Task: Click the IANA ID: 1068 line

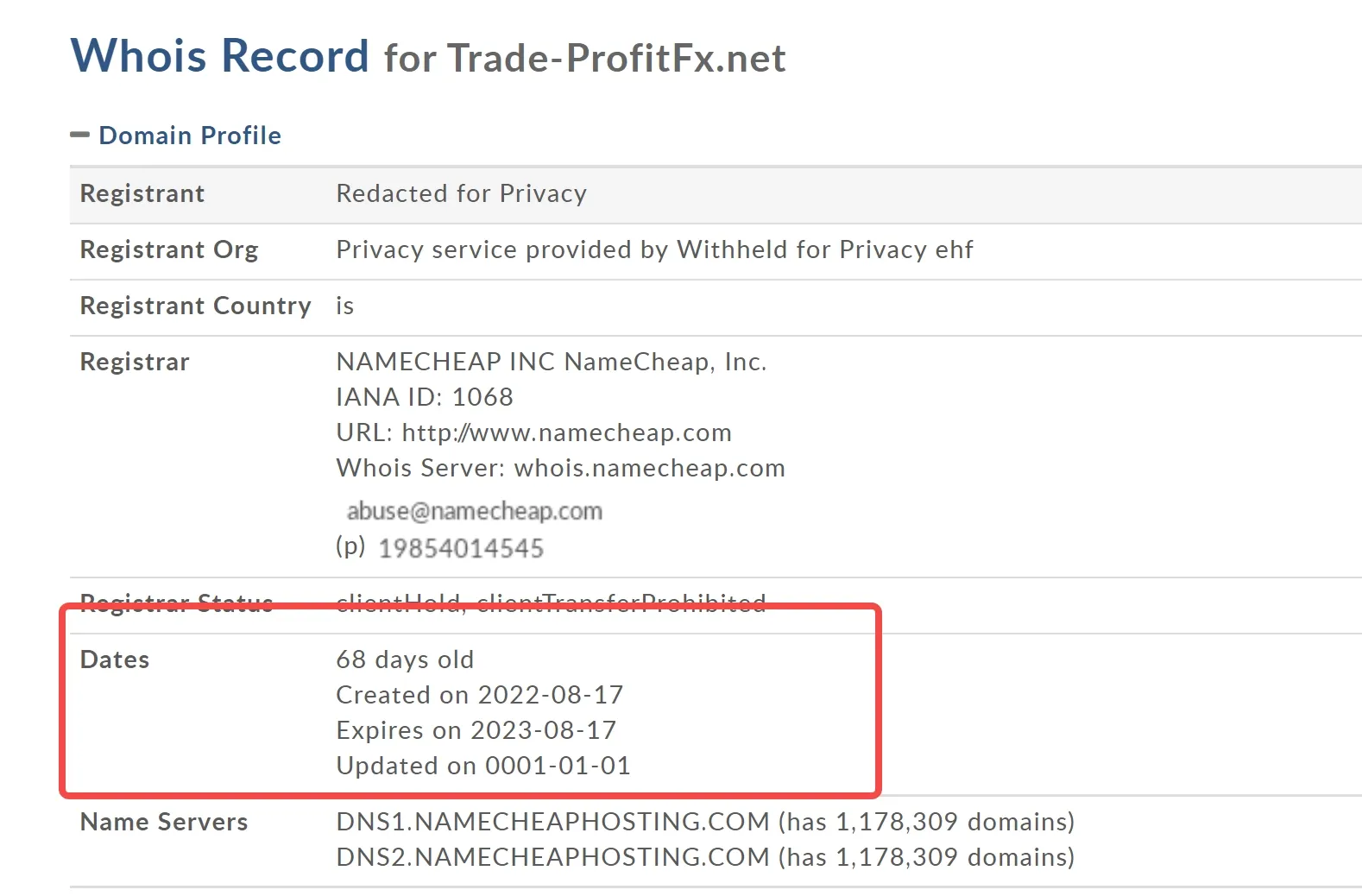Action: (425, 397)
